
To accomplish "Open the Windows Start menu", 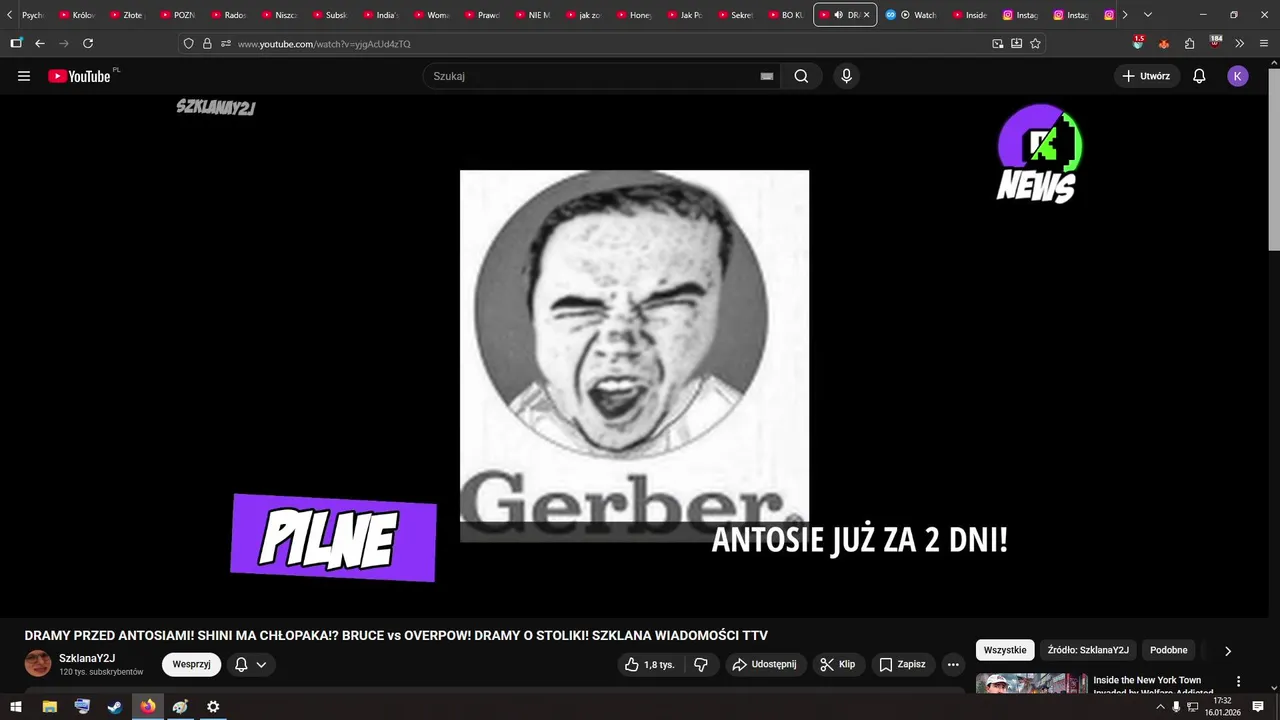I will [x=16, y=706].
